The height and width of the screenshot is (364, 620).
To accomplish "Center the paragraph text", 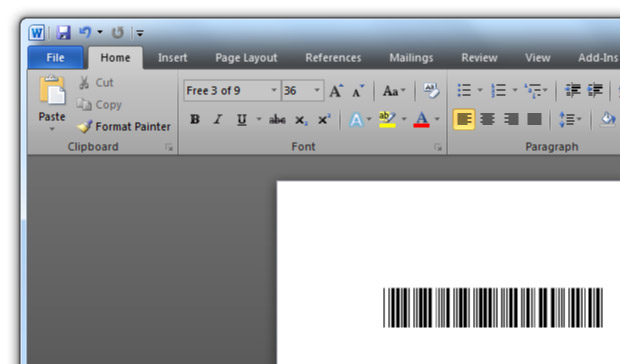I will click(488, 119).
